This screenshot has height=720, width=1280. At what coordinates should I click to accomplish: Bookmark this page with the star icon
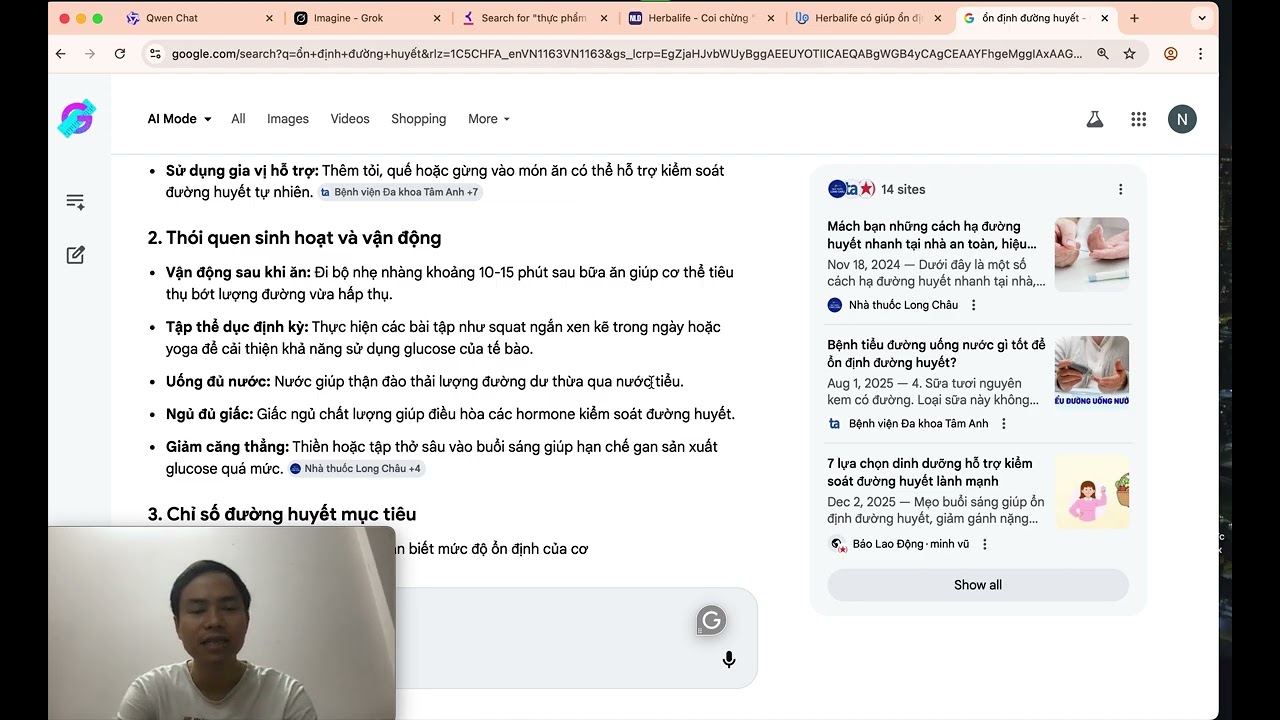[1130, 54]
